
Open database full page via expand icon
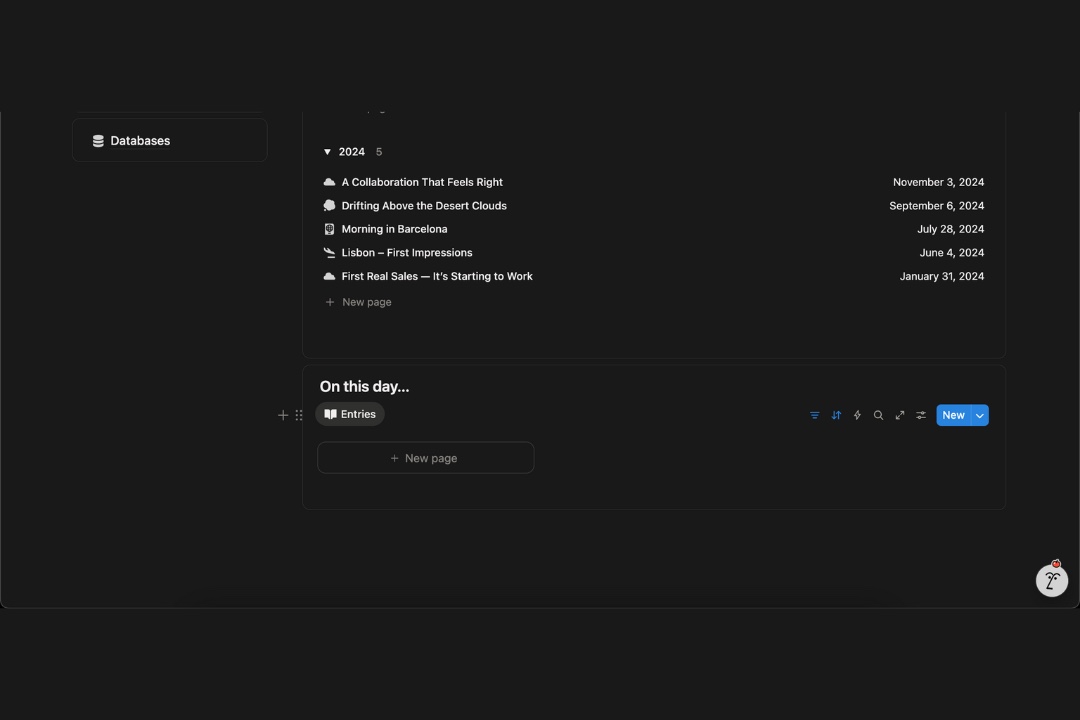pyautogui.click(x=900, y=415)
